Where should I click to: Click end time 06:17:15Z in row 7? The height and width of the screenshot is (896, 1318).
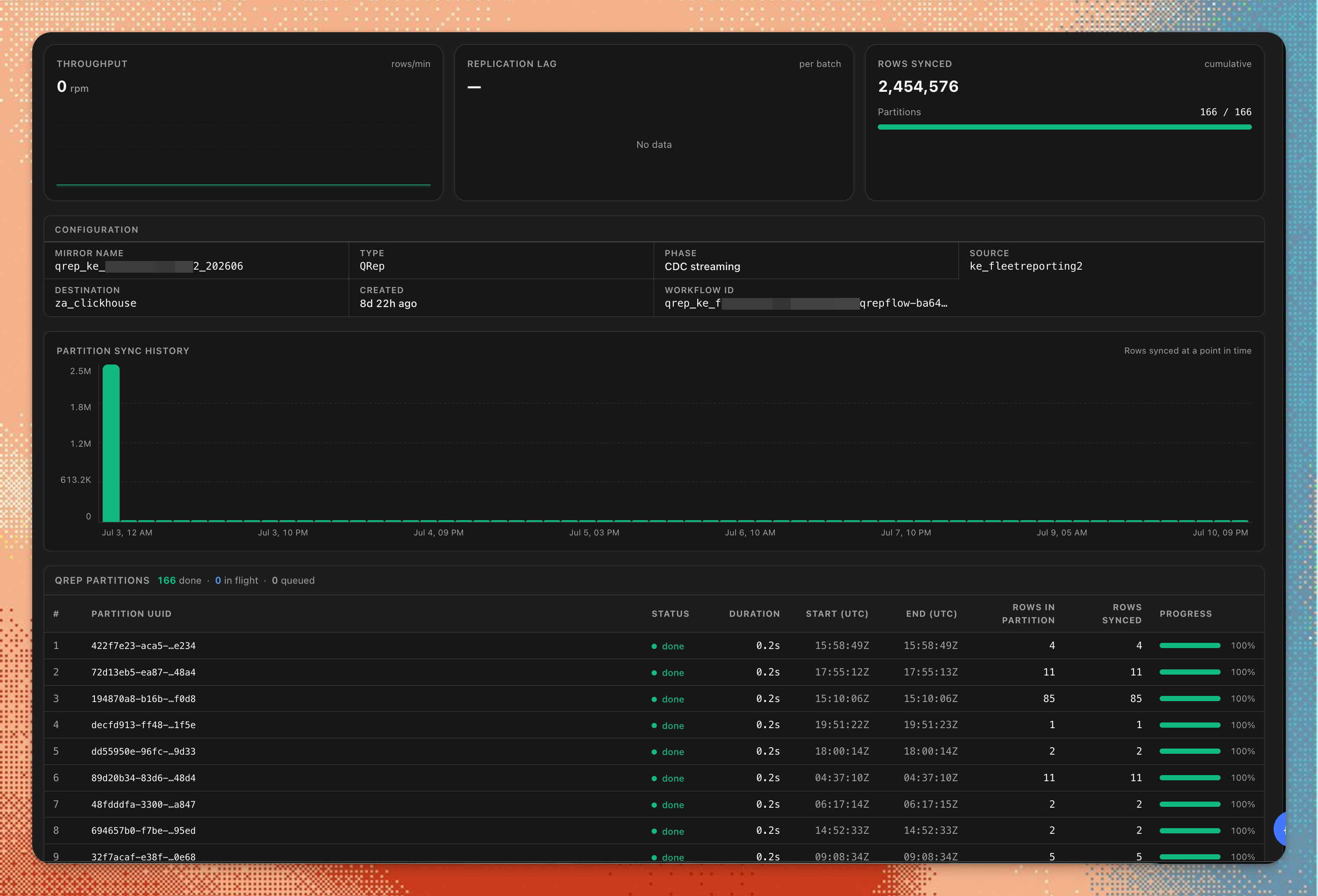931,804
